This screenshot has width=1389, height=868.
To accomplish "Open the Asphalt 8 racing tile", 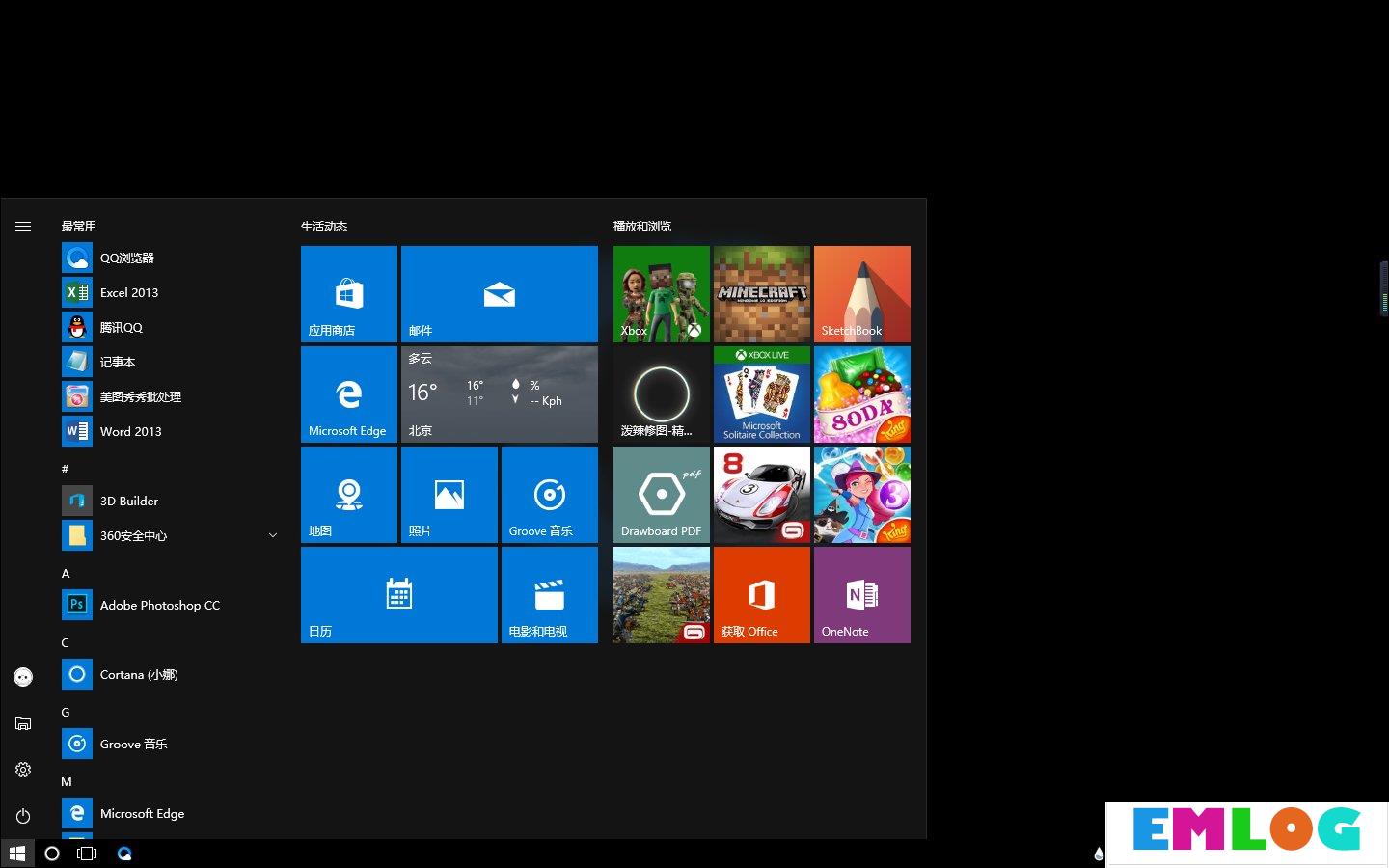I will click(762, 495).
